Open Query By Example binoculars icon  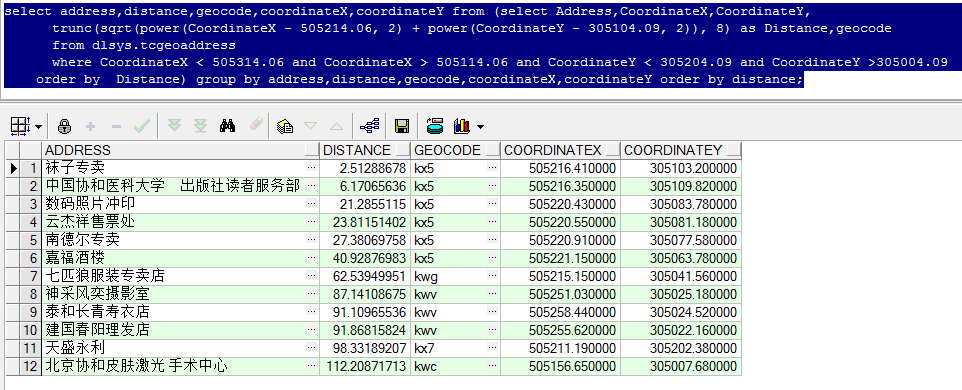[x=227, y=126]
